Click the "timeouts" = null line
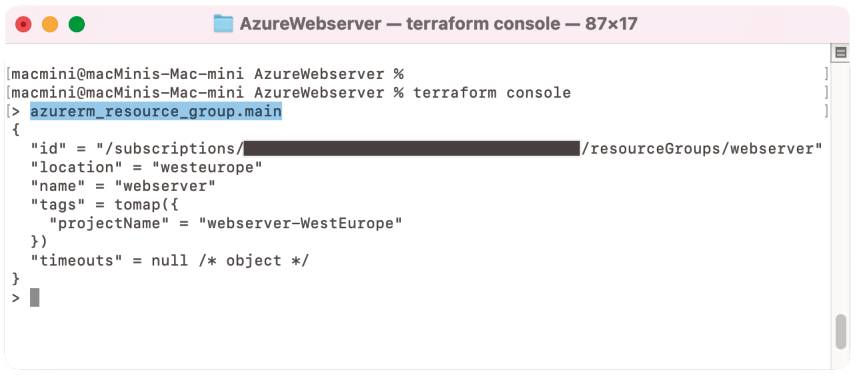 coord(170,261)
